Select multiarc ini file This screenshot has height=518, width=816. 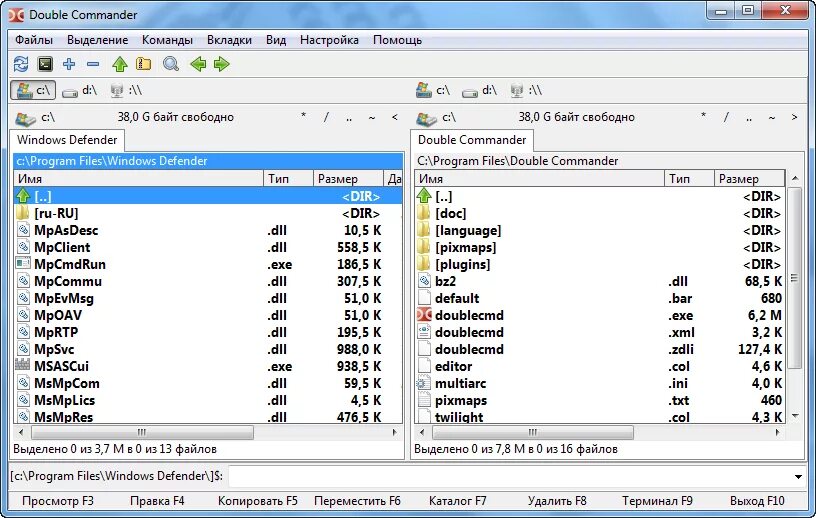point(600,384)
